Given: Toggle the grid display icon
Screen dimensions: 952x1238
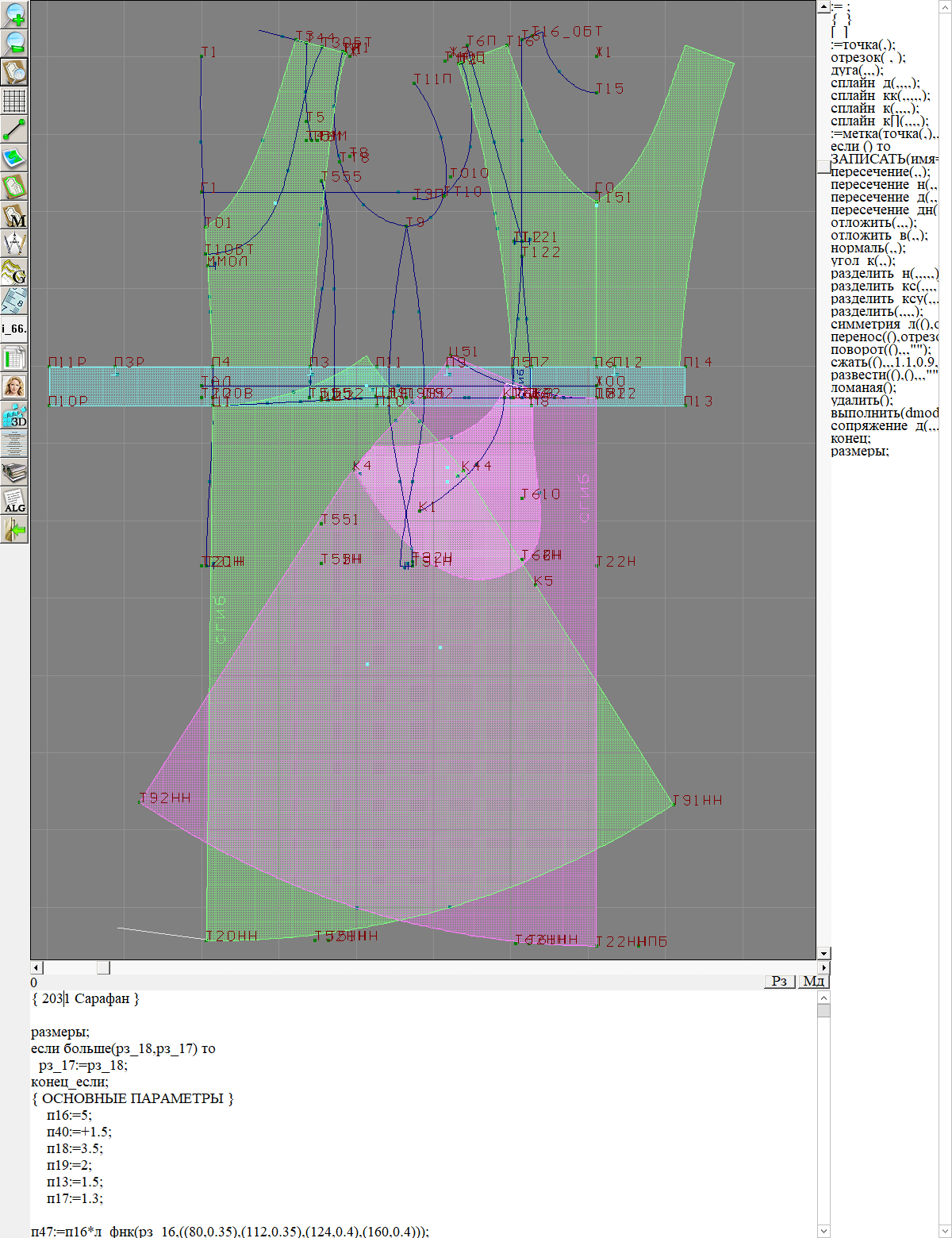Looking at the screenshot, I should pos(14,101).
